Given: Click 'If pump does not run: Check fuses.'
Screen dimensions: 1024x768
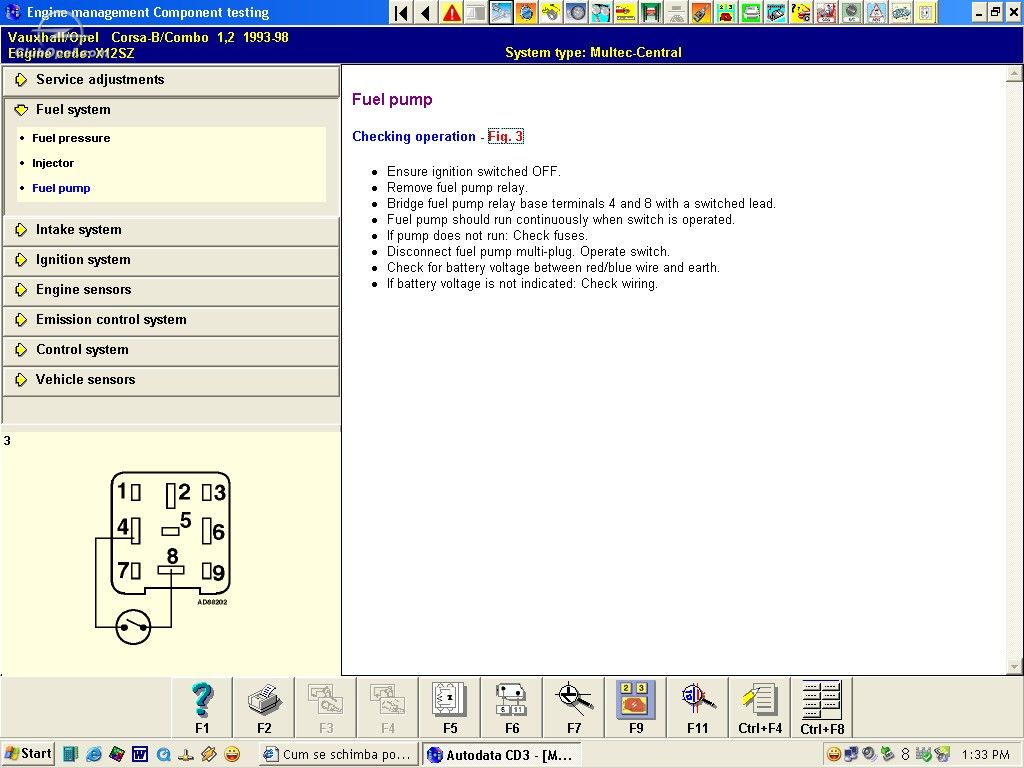Looking at the screenshot, I should (x=487, y=235).
